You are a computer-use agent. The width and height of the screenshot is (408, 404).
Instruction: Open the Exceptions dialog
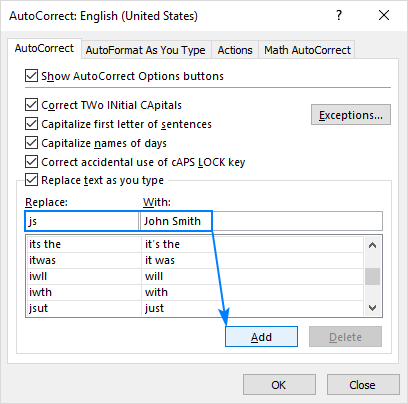coord(351,115)
